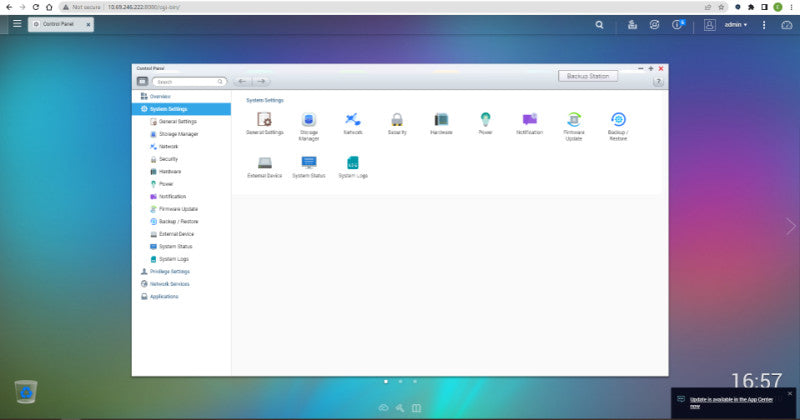Click the desktop search magnifier icon

click(599, 24)
